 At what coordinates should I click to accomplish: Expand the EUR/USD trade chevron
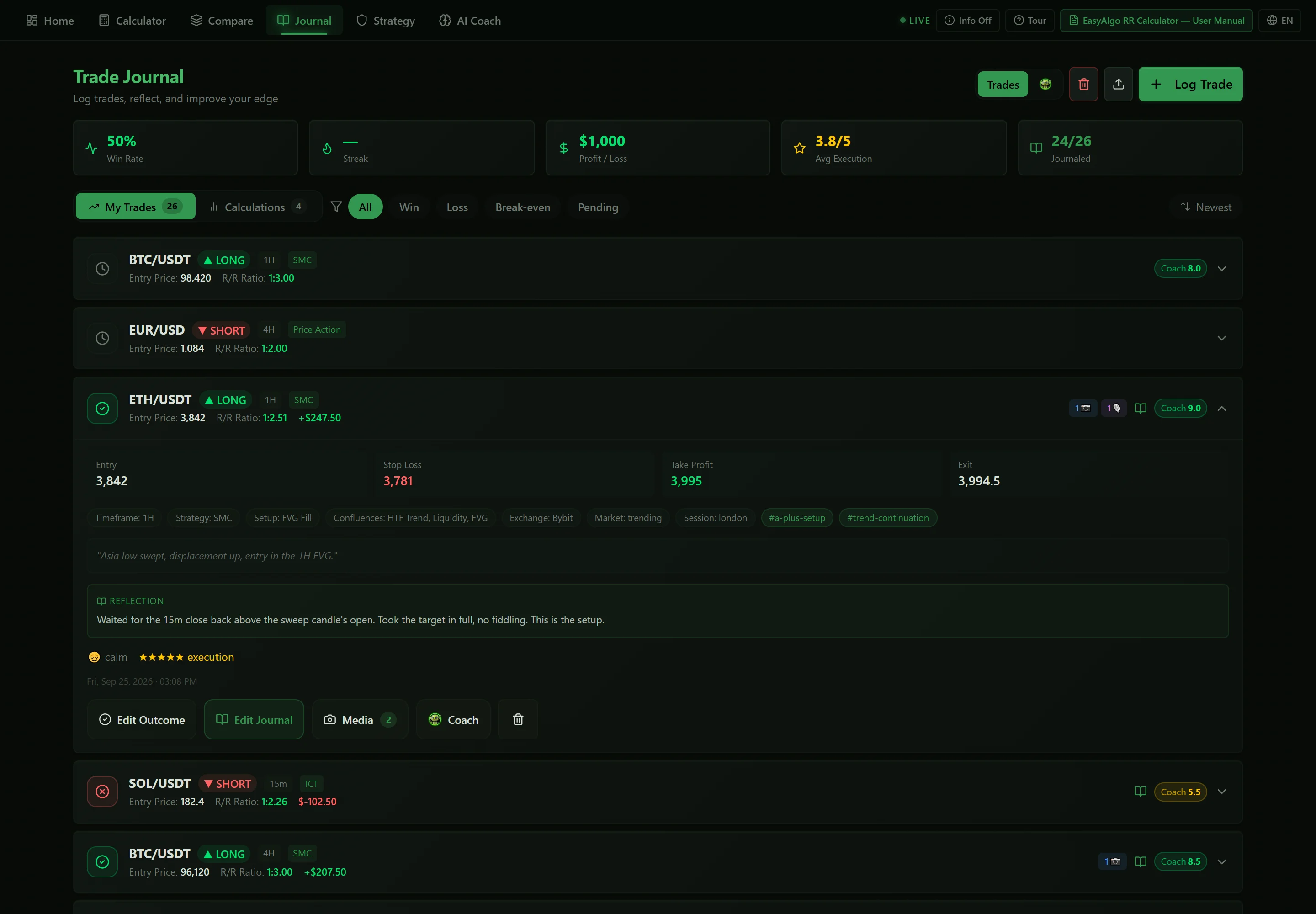[x=1221, y=338]
